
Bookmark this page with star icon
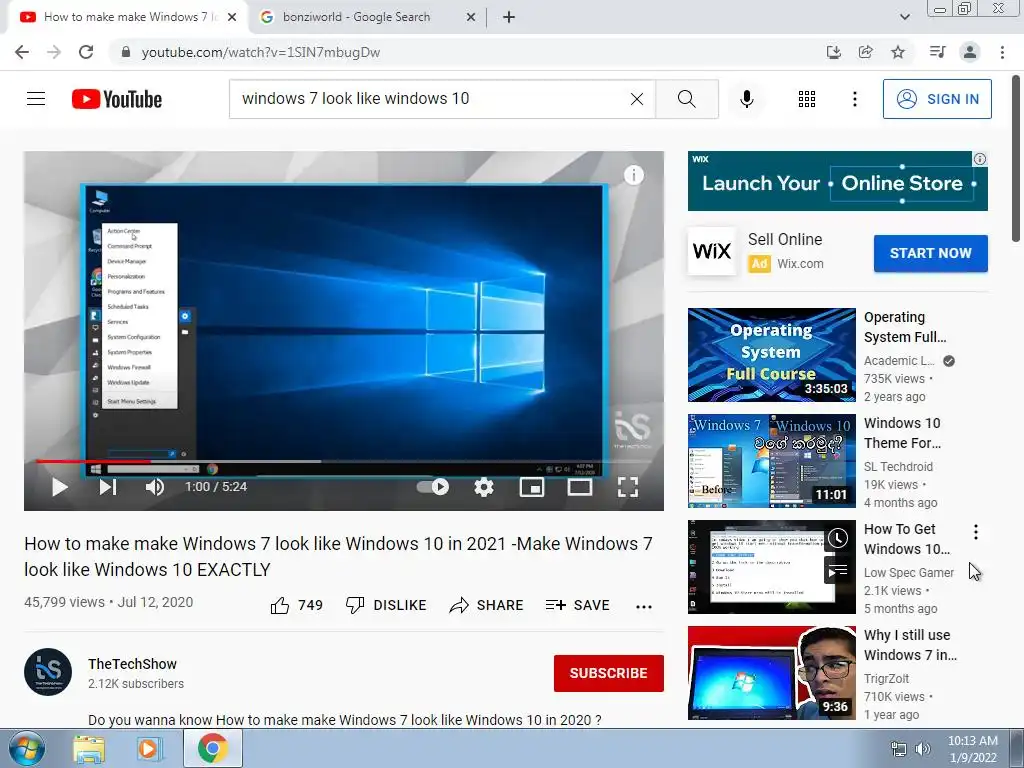[x=898, y=52]
